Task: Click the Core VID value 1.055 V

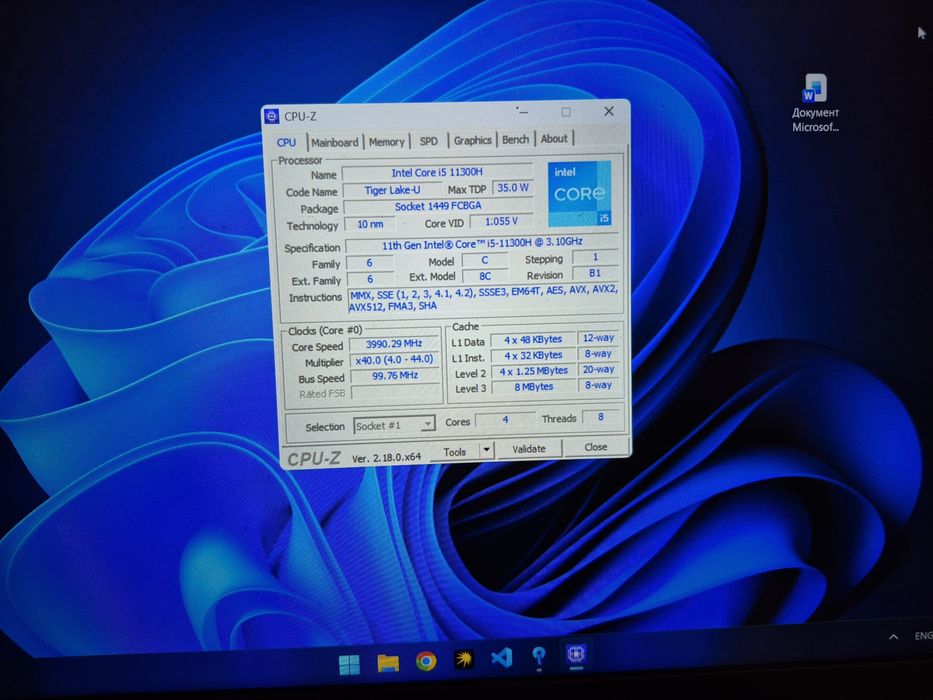Action: point(502,221)
